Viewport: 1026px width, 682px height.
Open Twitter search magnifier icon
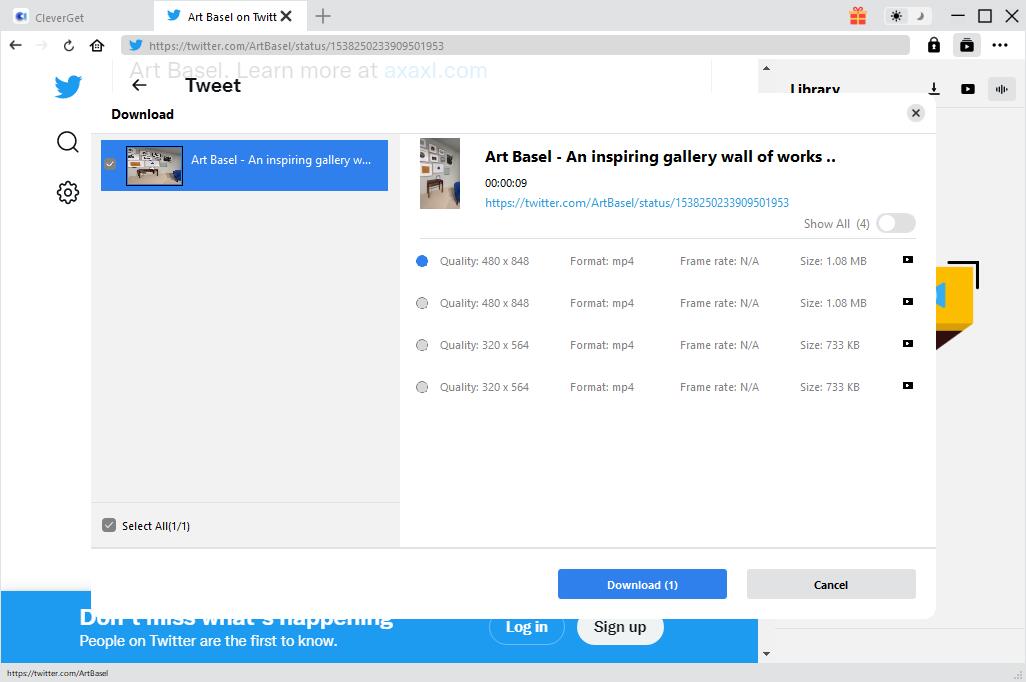pos(68,142)
